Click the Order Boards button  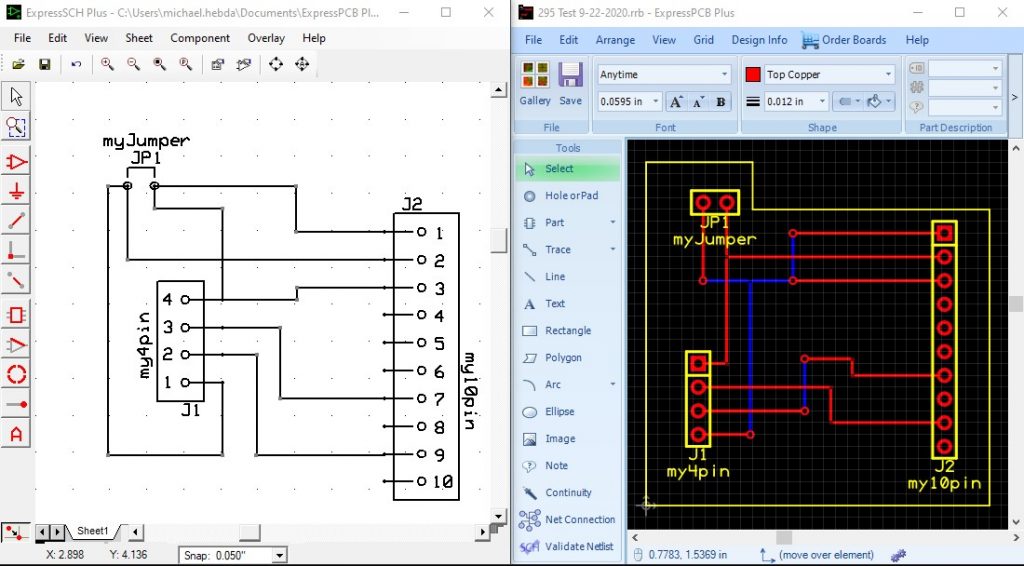[843, 40]
